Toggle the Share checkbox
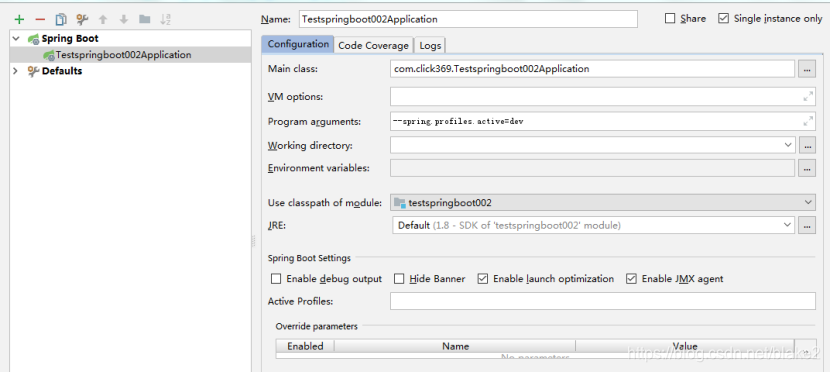 [670, 19]
